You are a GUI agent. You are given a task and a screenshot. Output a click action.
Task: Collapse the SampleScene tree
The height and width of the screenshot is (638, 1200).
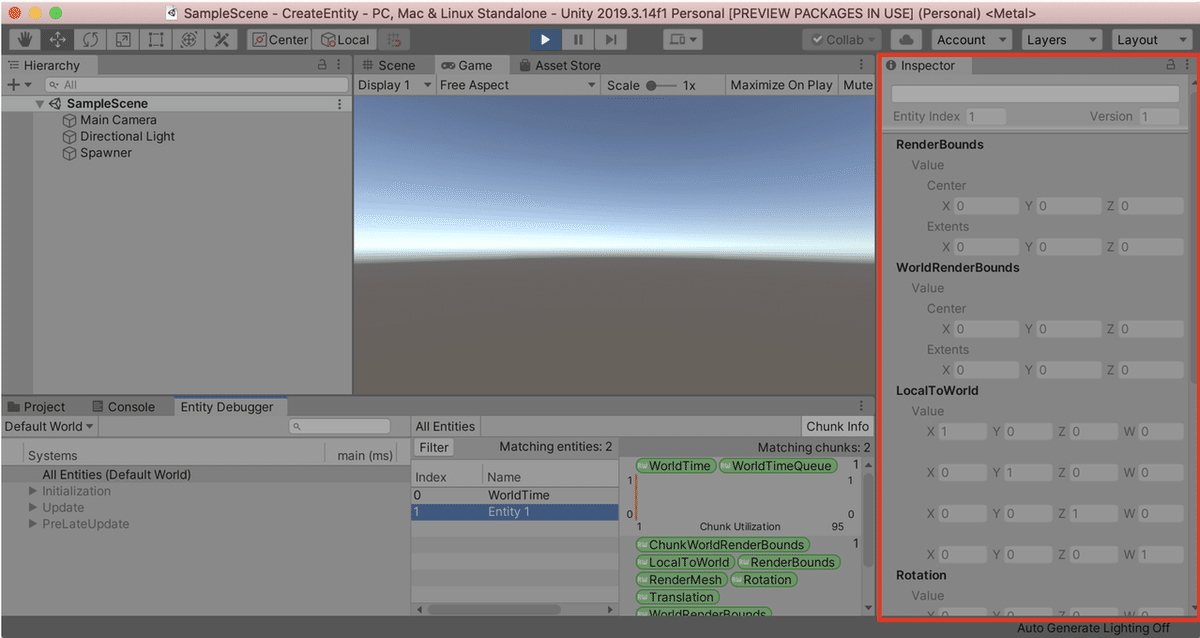coord(40,104)
